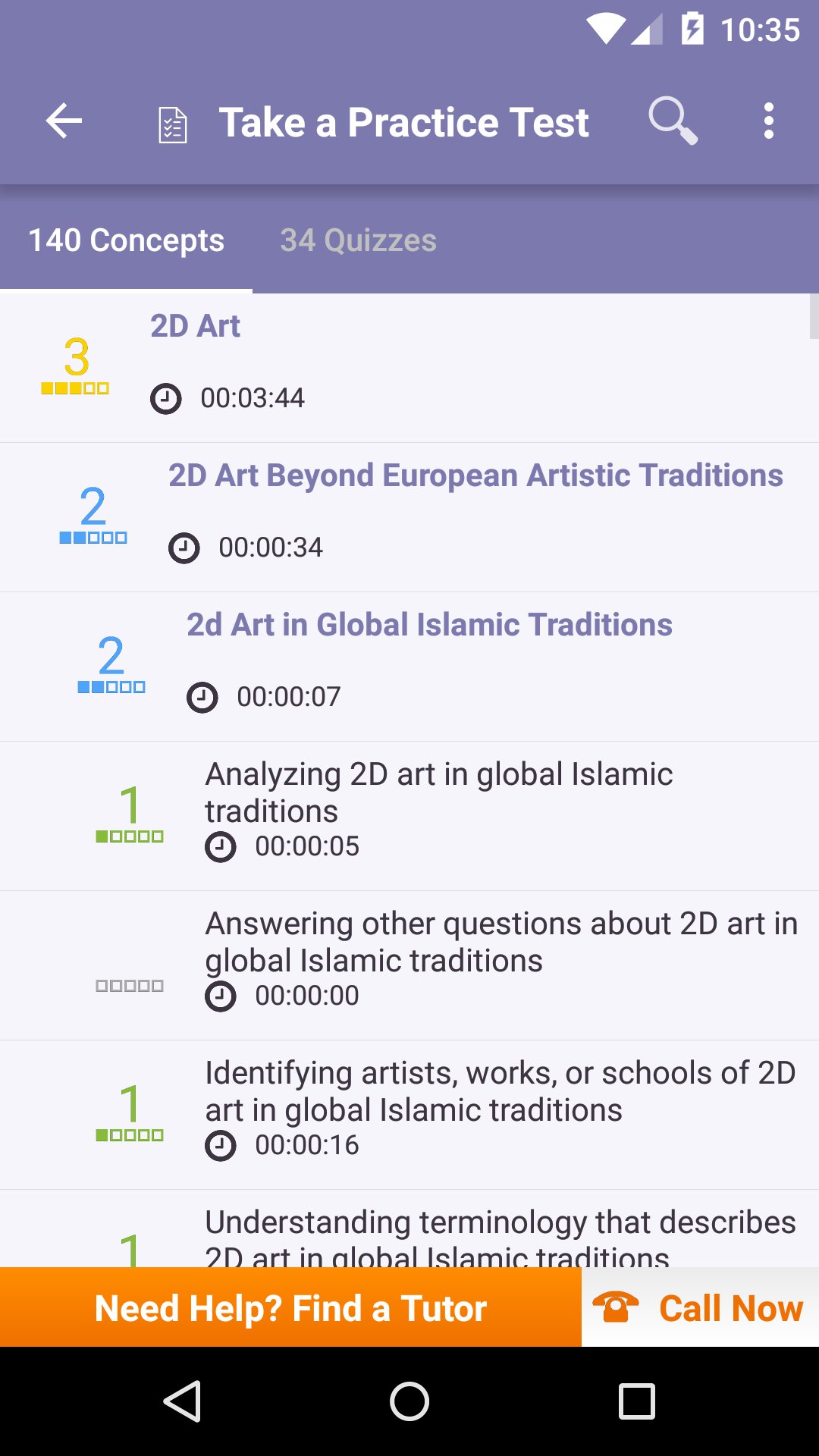Tap Need Help? Find a Tutor
The image size is (819, 1456).
click(290, 1307)
